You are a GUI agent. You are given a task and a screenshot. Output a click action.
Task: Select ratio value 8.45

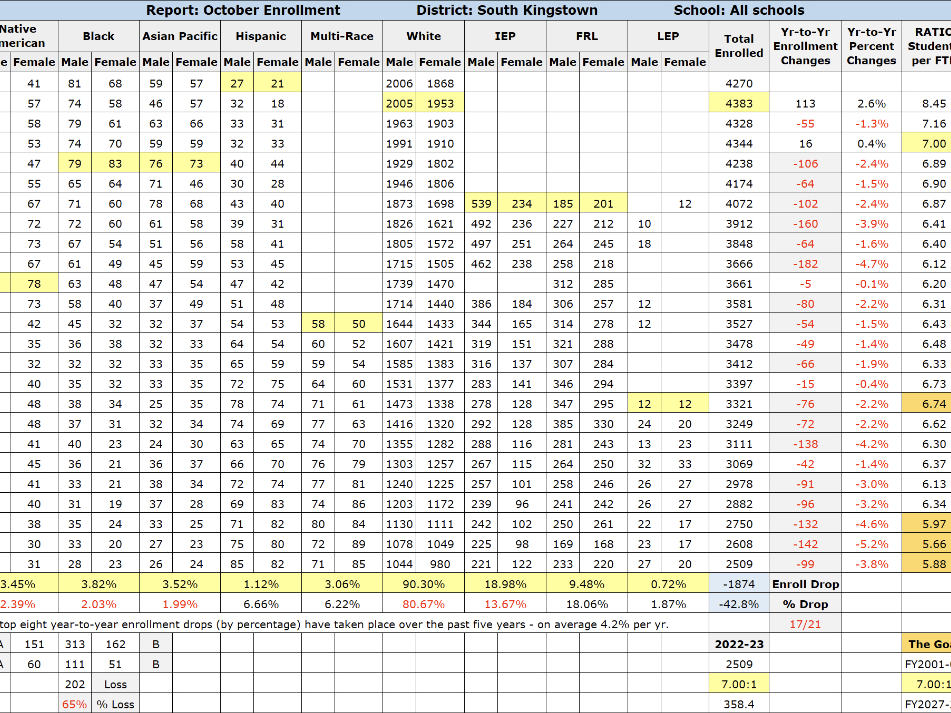(x=933, y=104)
